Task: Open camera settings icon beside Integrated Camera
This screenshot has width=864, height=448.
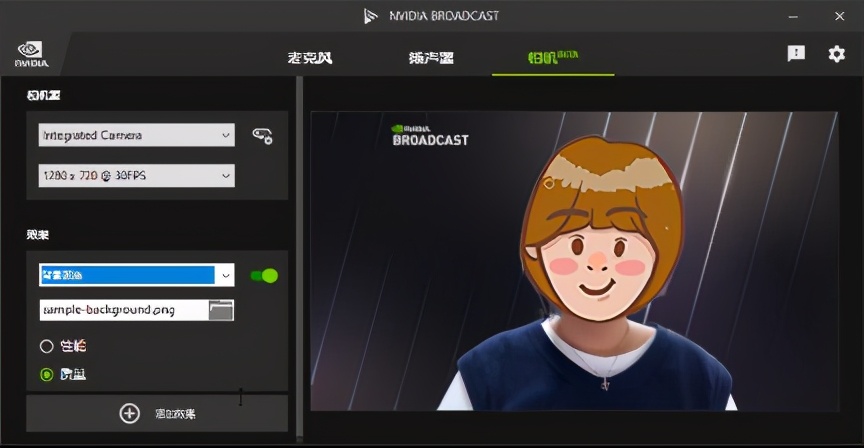Action: point(262,136)
